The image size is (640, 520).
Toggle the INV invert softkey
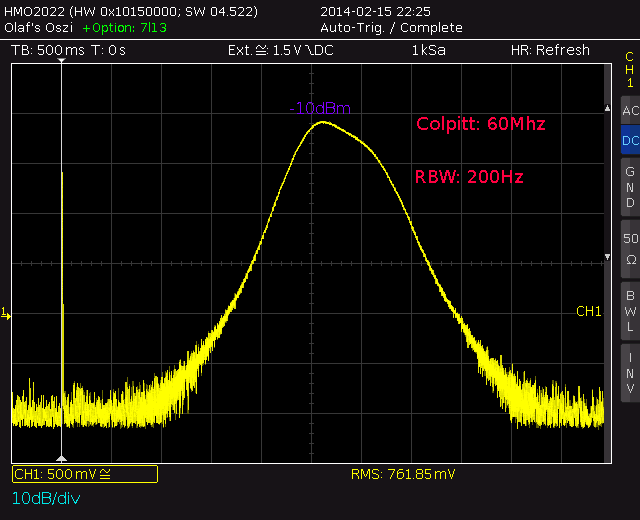[x=630, y=373]
